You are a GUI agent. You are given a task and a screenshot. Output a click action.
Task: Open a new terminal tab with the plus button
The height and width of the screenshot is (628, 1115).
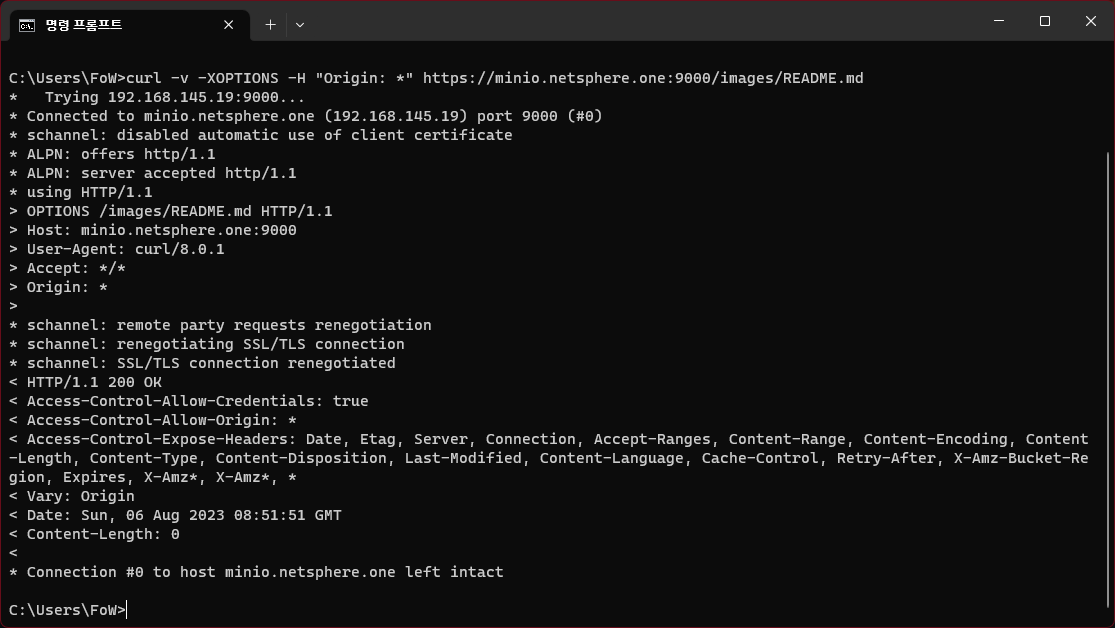270,25
